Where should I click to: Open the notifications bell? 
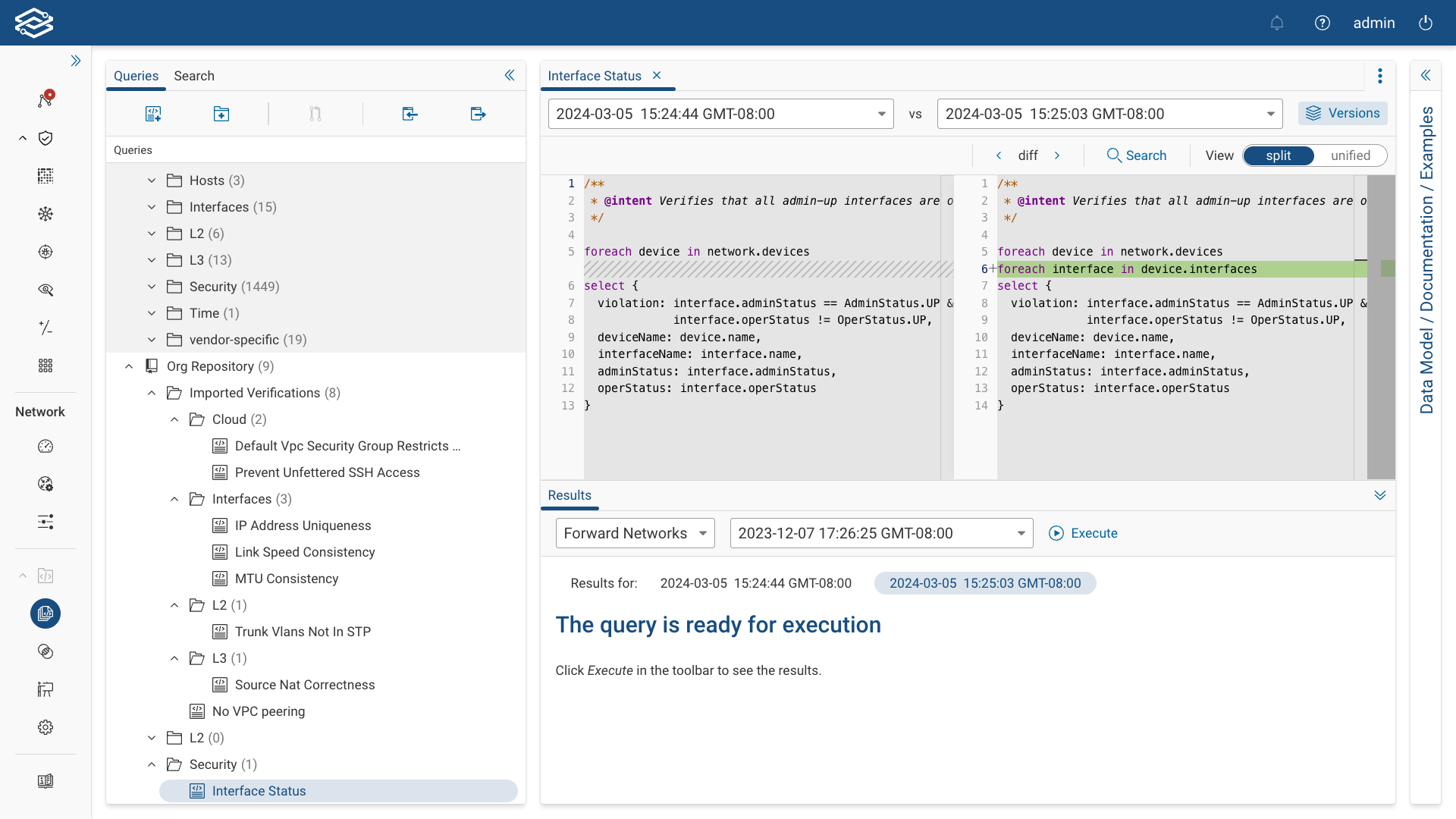click(1277, 23)
